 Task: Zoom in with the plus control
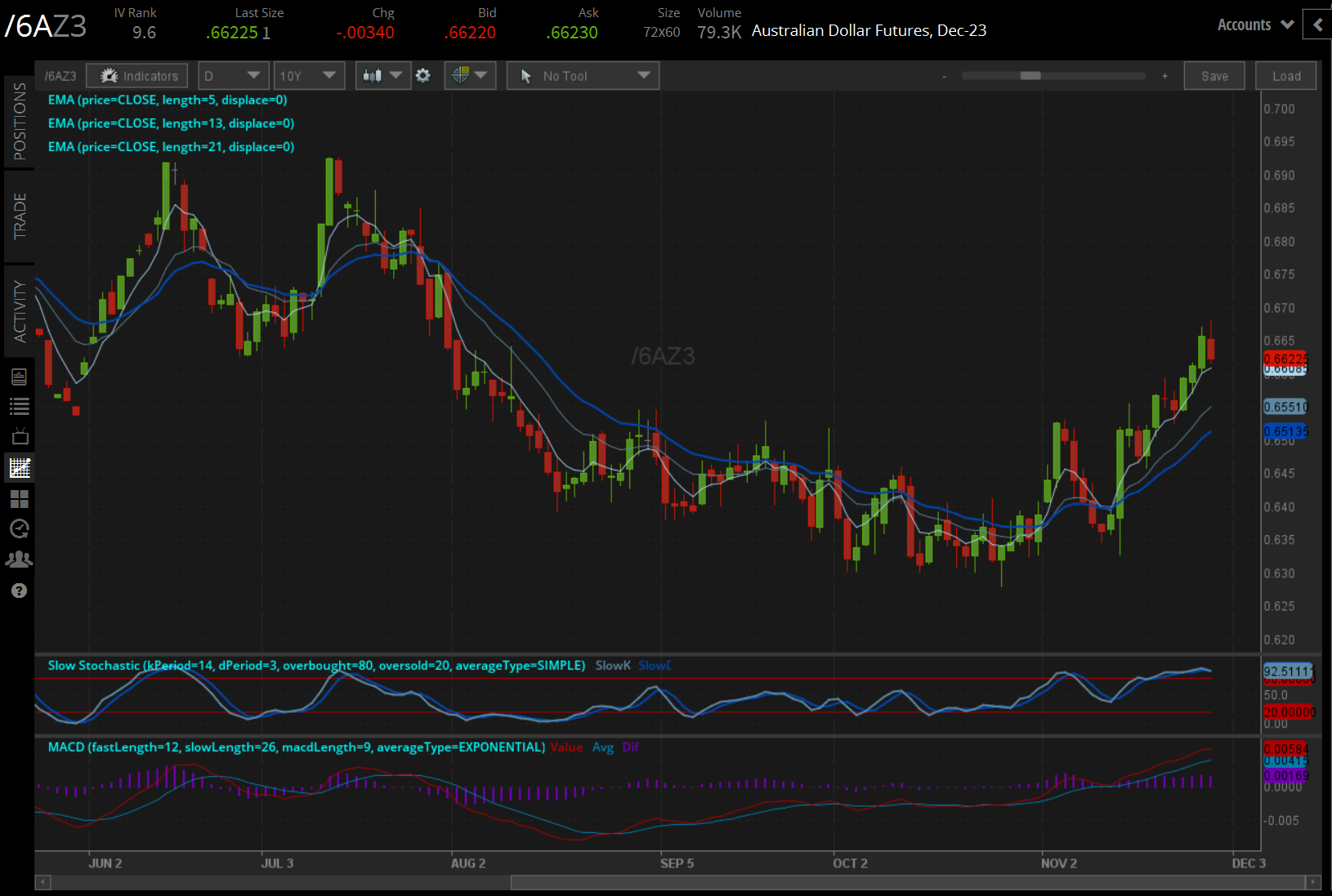(1164, 76)
